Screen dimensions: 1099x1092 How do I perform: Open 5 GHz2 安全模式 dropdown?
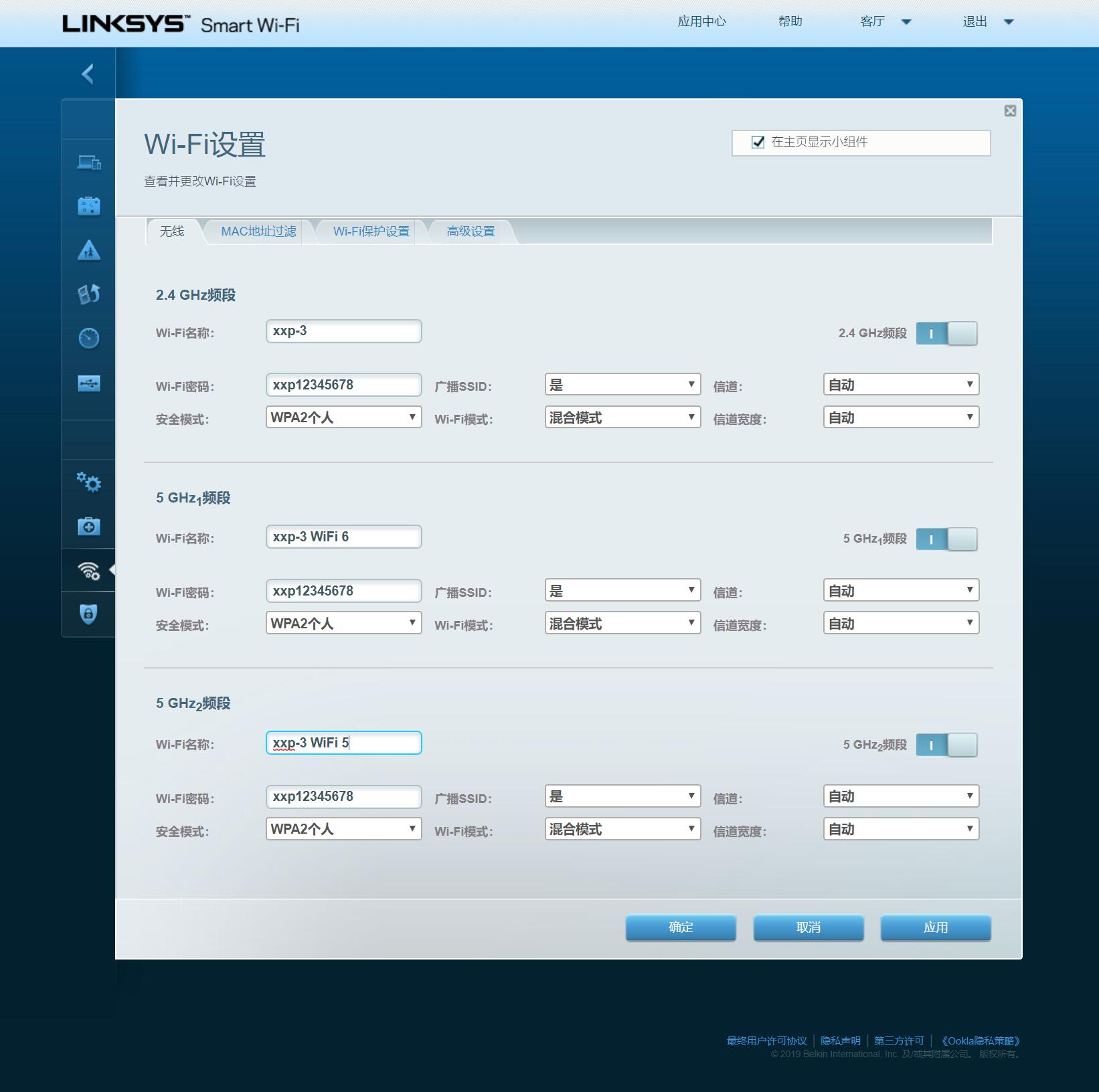(x=344, y=829)
